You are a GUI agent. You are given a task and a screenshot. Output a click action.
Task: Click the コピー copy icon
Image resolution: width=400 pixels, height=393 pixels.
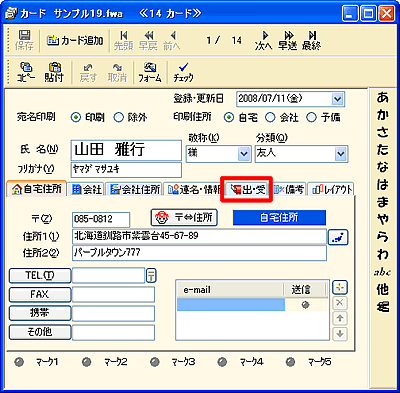26,72
